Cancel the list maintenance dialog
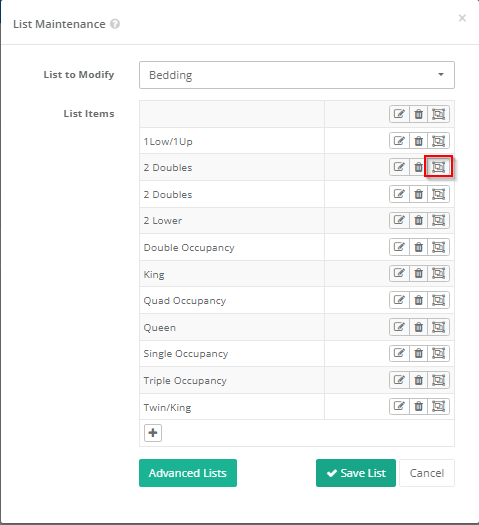Viewport: 479px width, 525px height. coord(427,473)
